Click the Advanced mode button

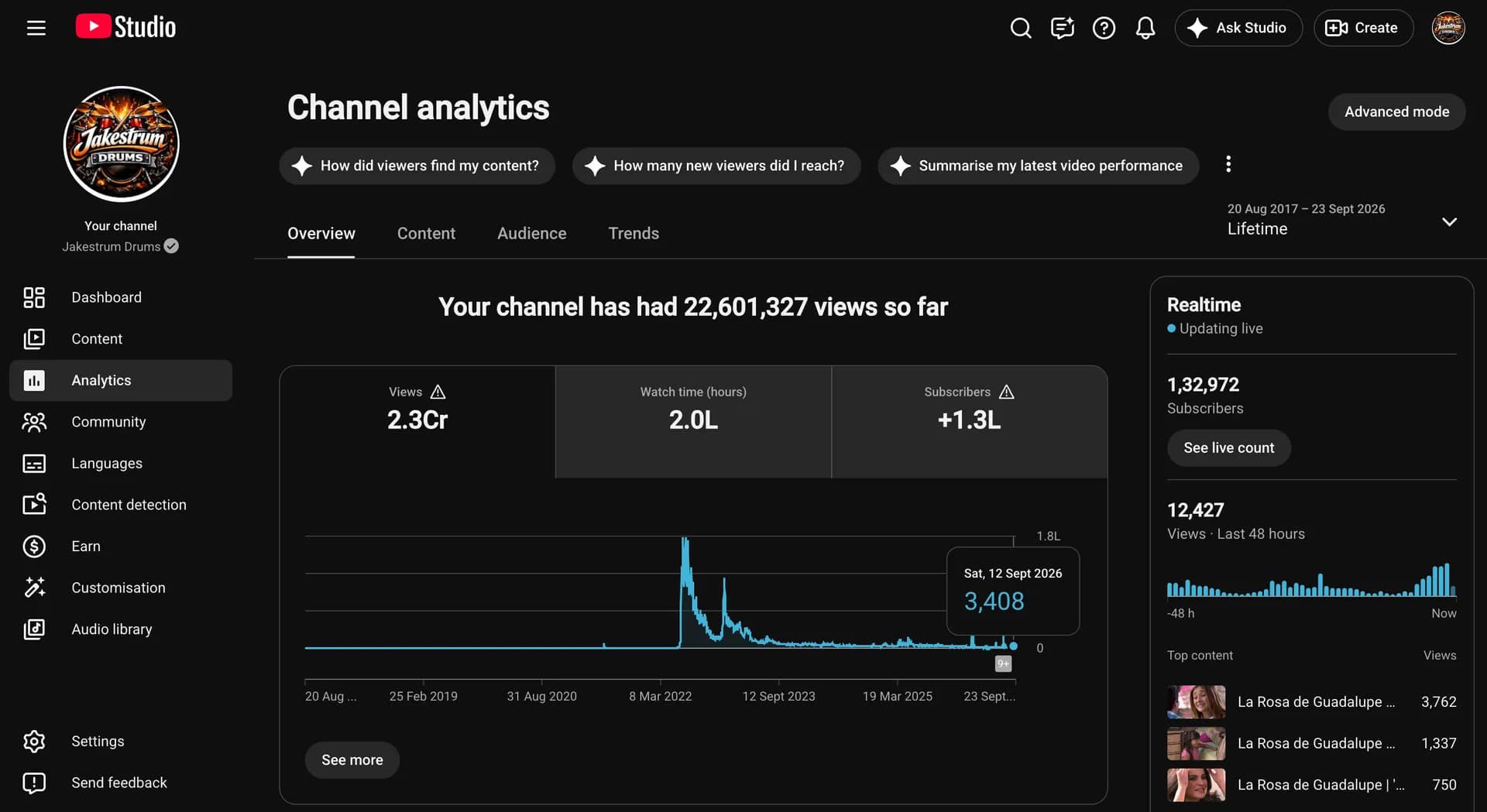tap(1396, 111)
